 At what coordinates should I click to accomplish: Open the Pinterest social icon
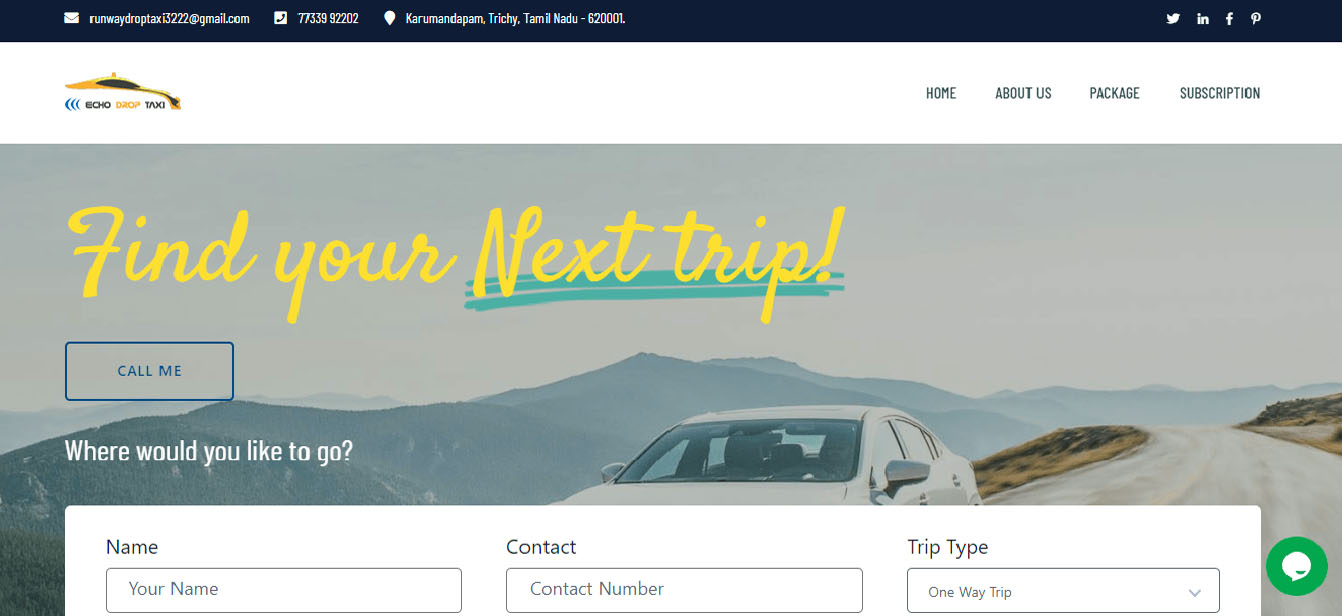(x=1256, y=19)
